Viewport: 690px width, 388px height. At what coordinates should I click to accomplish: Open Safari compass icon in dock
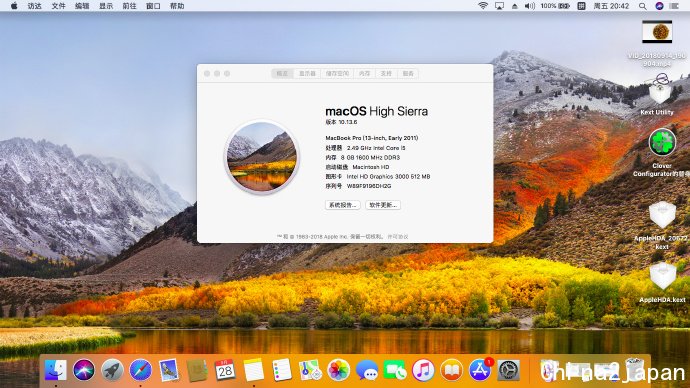[x=140, y=370]
